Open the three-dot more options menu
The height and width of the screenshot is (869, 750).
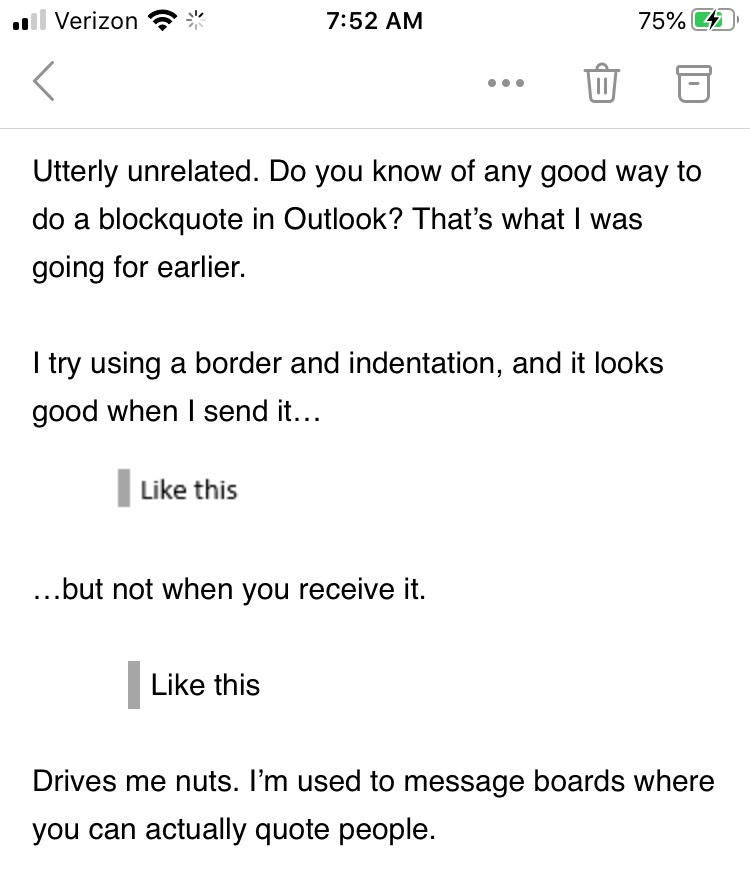point(506,83)
